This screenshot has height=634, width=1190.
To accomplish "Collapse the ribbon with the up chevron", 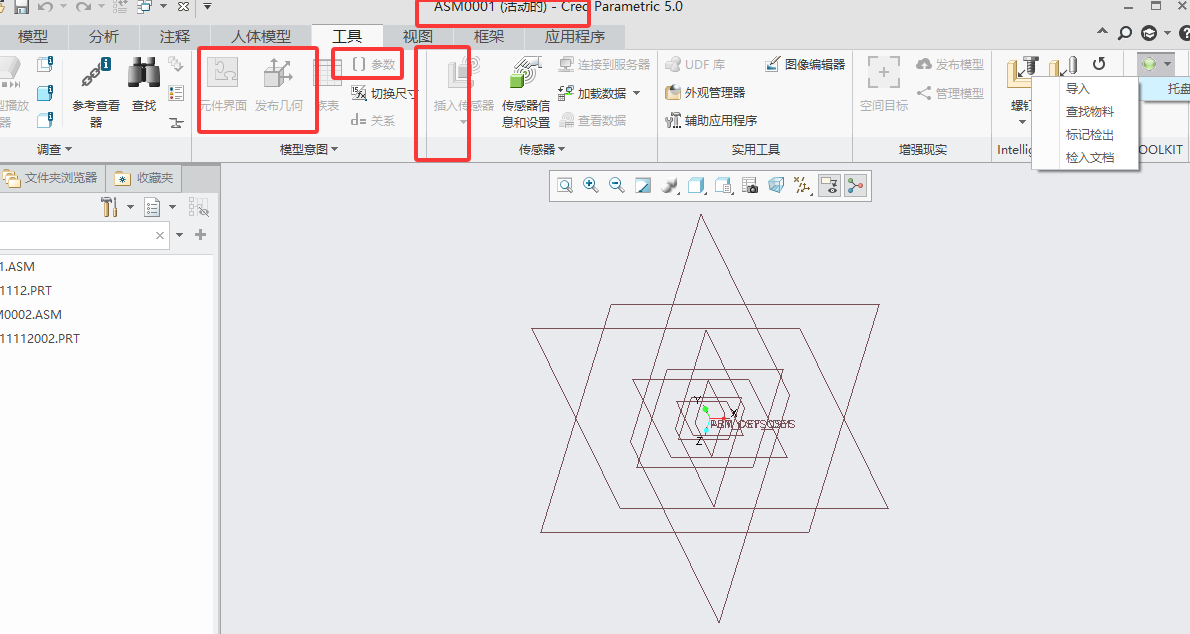I will (x=1102, y=32).
